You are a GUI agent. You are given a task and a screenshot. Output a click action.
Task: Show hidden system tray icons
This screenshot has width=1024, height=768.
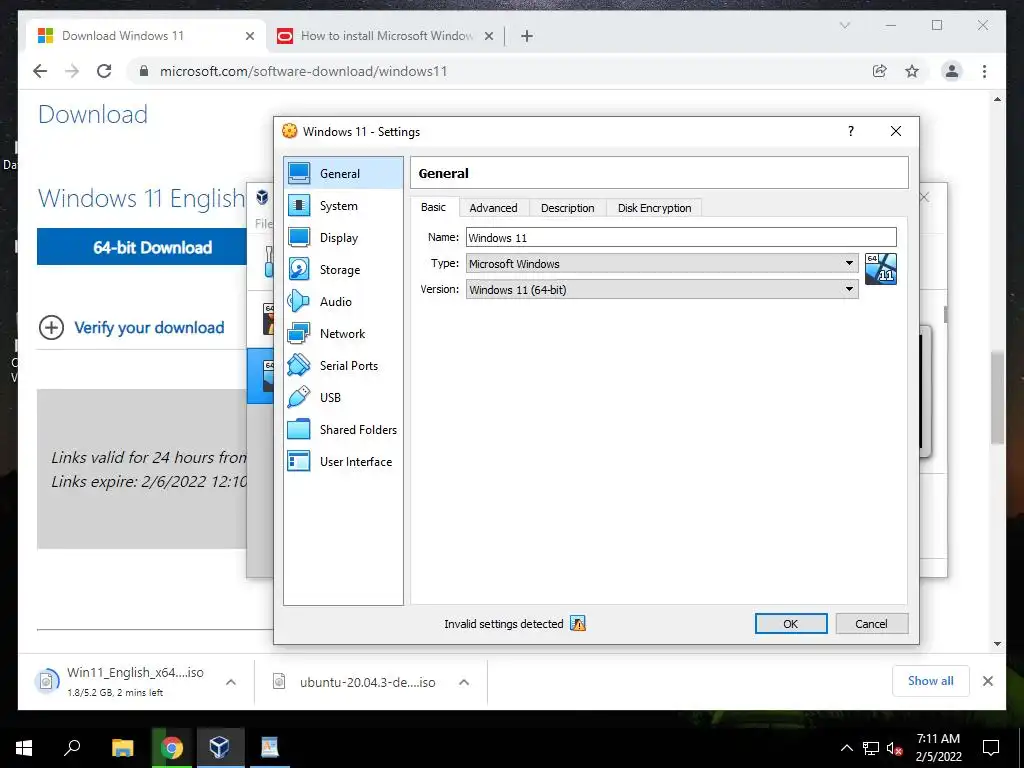pyautogui.click(x=846, y=748)
